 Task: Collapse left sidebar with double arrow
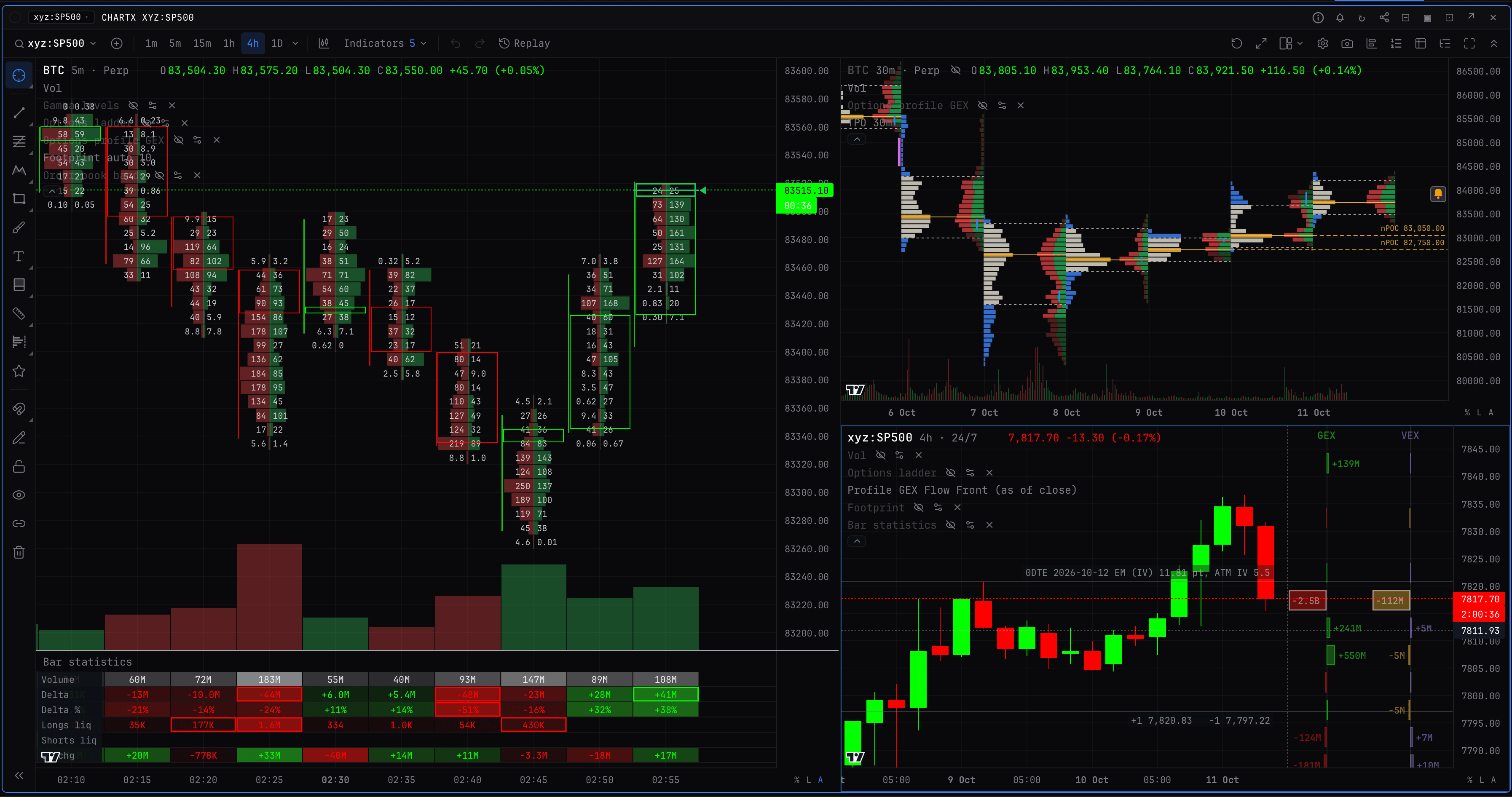coord(19,775)
